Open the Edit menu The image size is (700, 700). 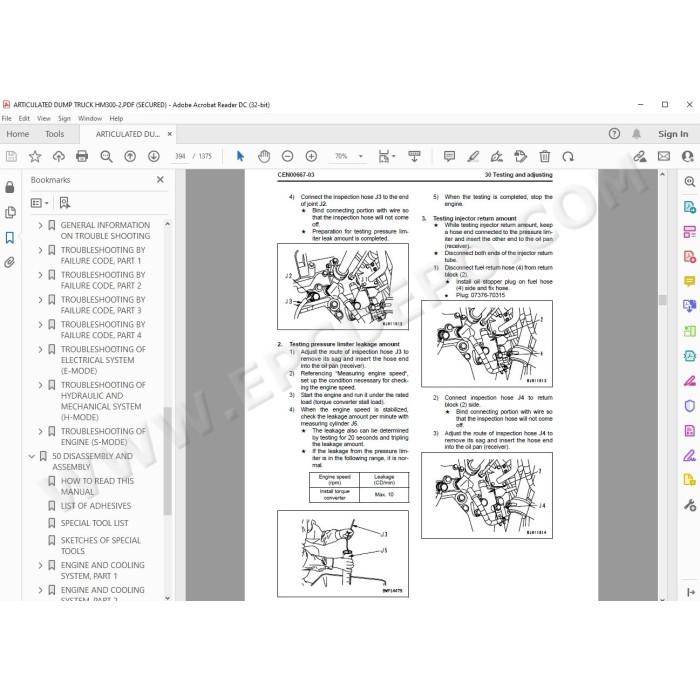coord(24,118)
